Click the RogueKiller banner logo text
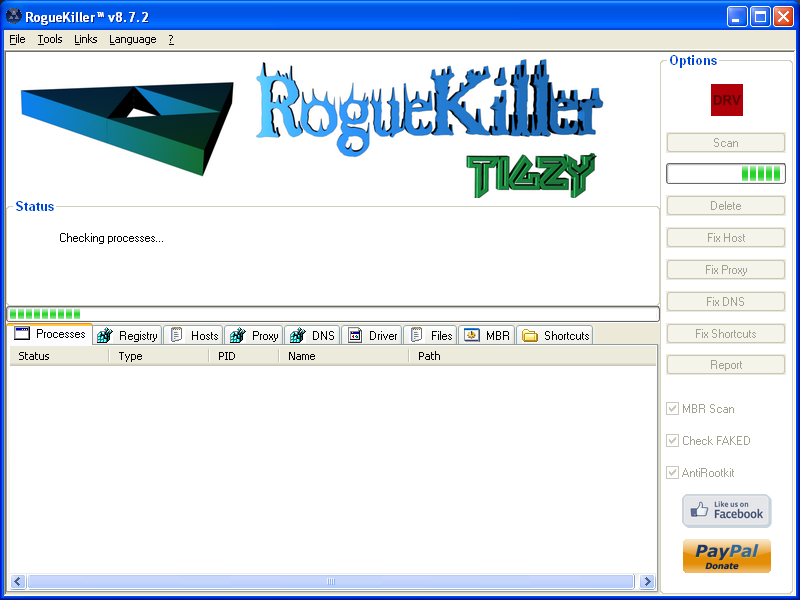800x600 pixels. coord(429,107)
